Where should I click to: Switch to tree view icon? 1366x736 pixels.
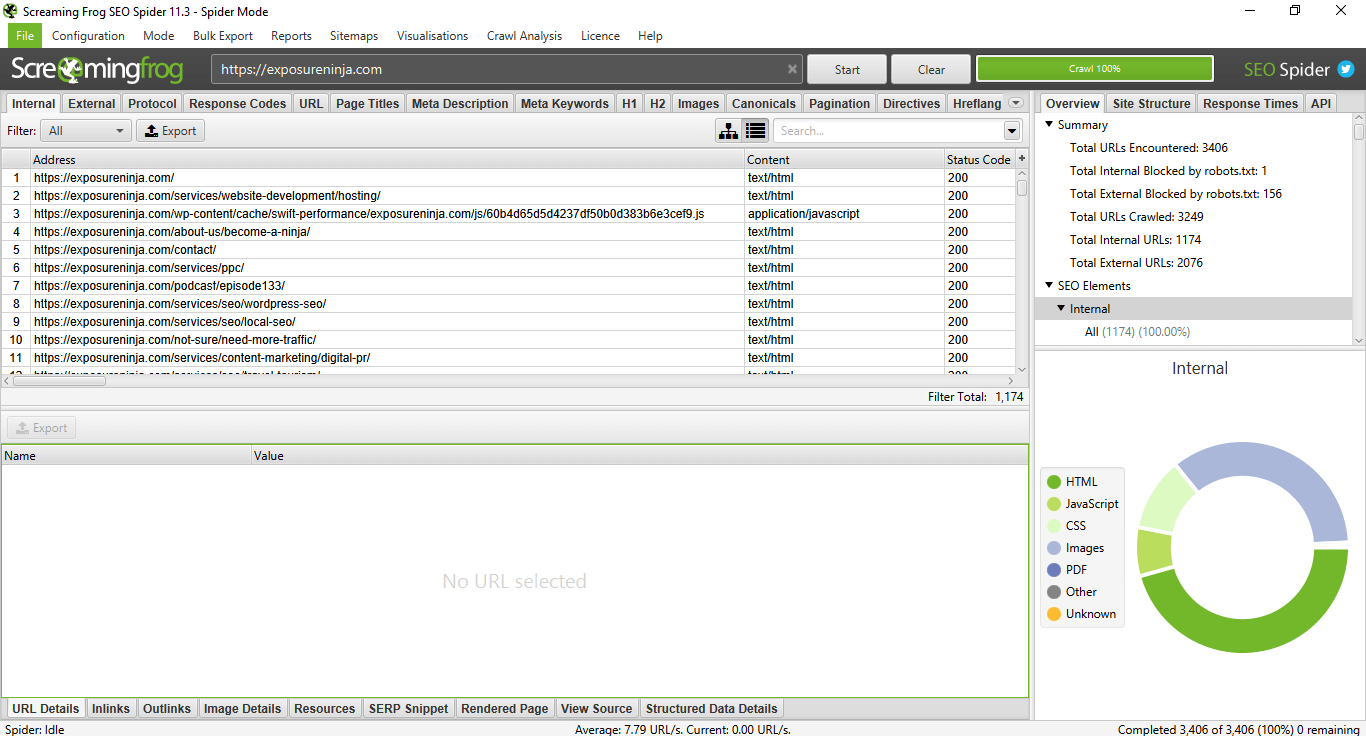pyautogui.click(x=729, y=131)
